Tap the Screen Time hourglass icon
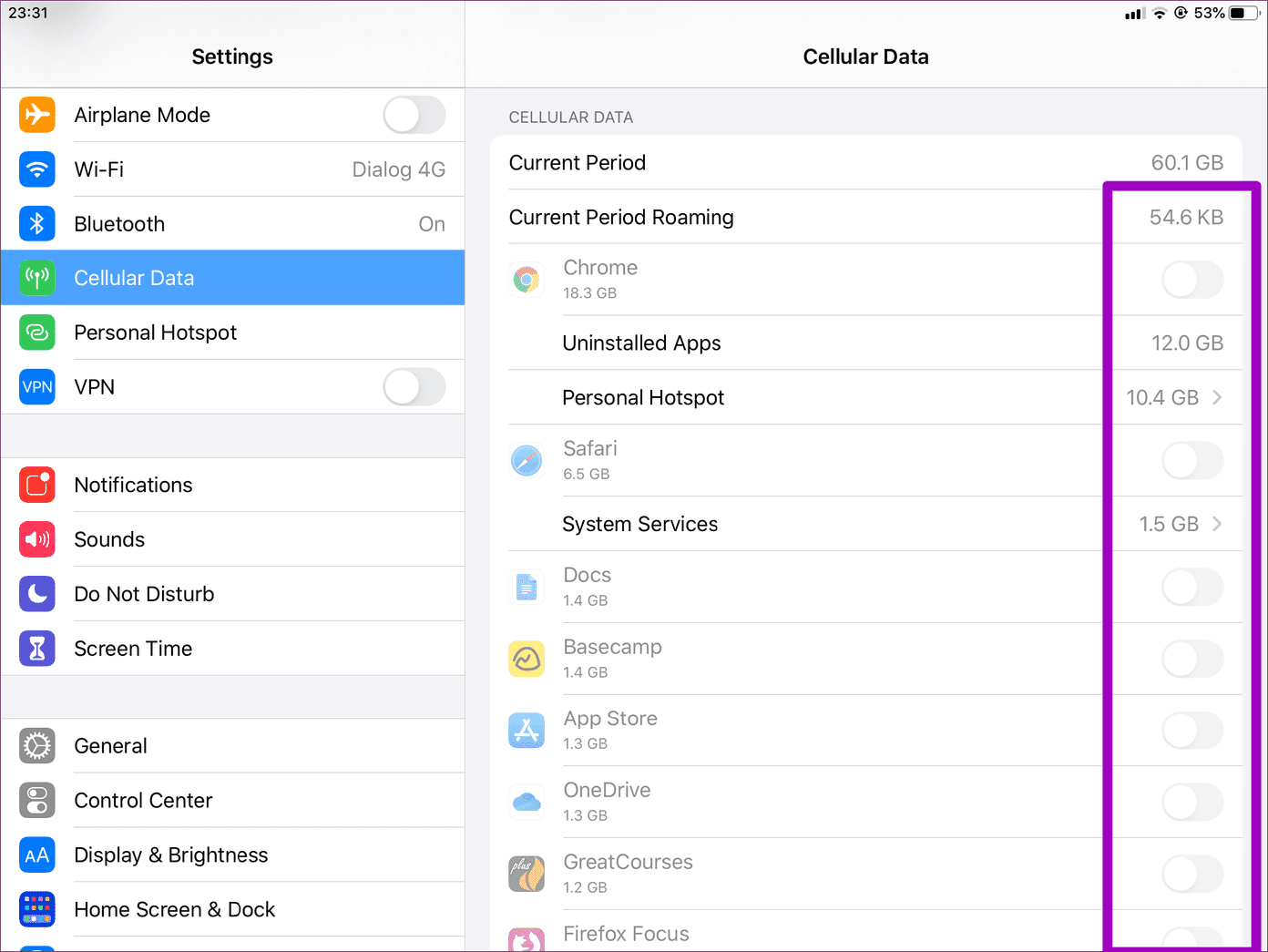 point(37,649)
